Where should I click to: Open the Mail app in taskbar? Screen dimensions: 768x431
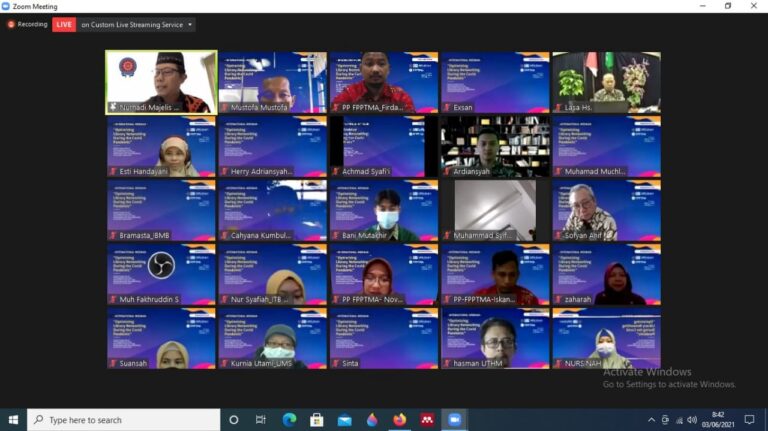[x=345, y=420]
